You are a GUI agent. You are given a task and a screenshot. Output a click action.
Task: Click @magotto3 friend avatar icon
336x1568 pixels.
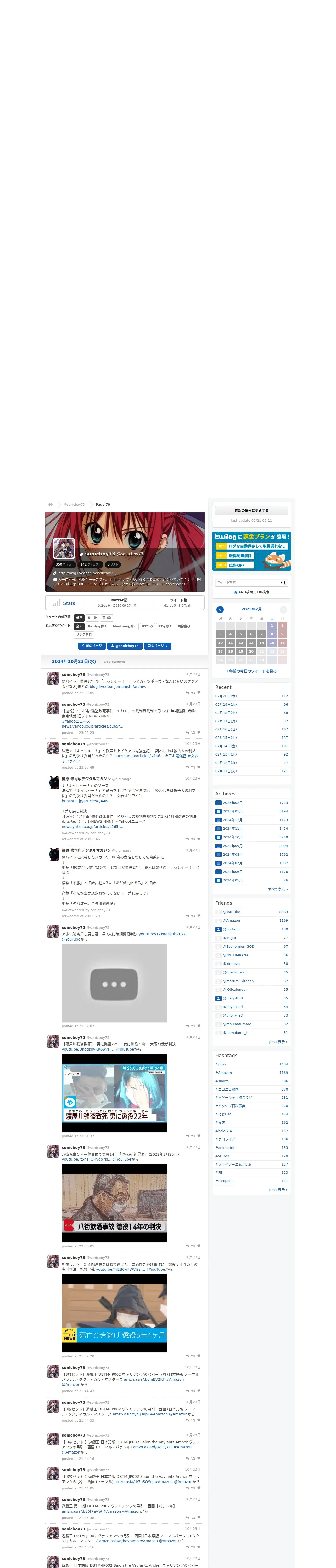click(x=218, y=998)
